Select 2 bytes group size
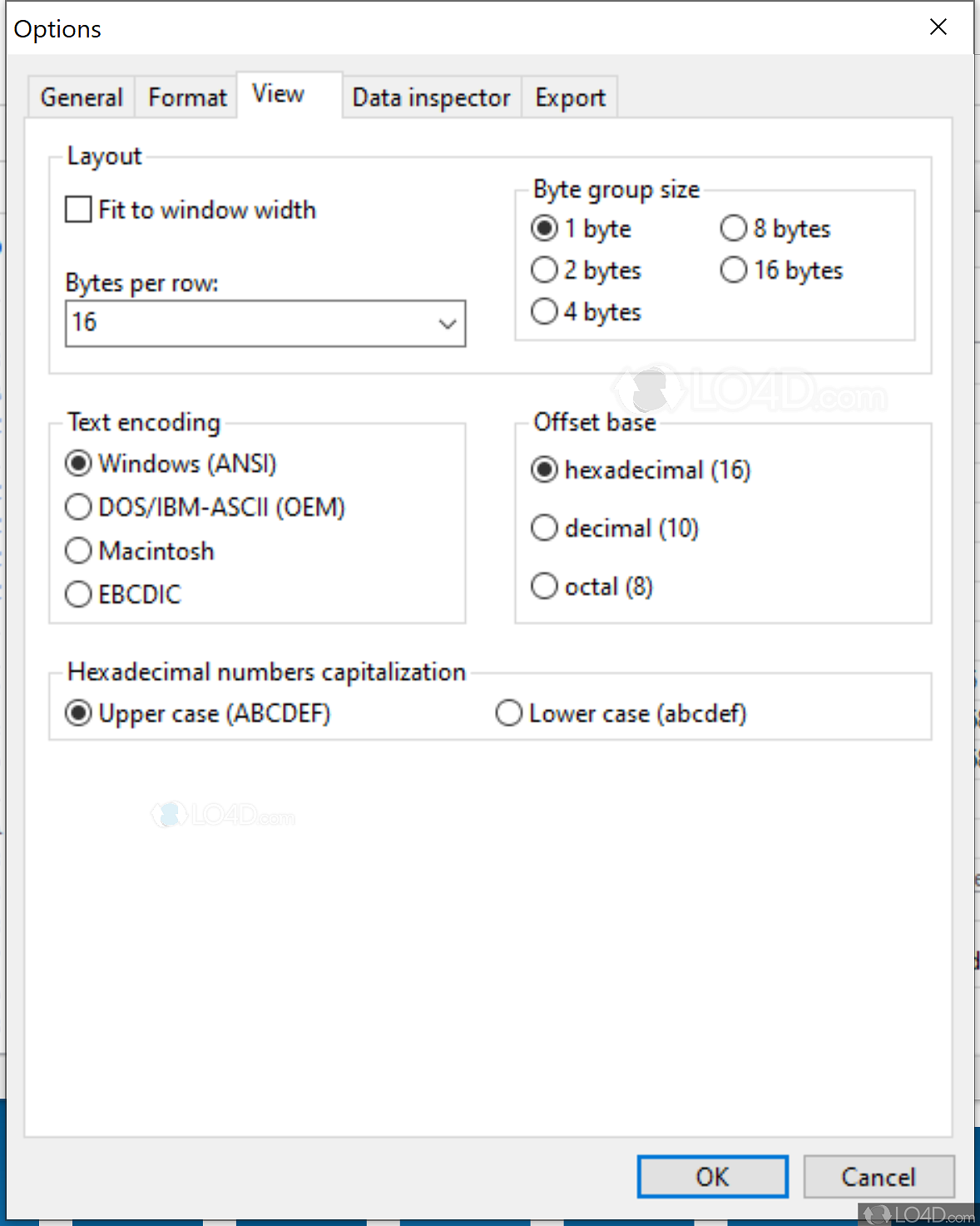The width and height of the screenshot is (980, 1226). (544, 270)
